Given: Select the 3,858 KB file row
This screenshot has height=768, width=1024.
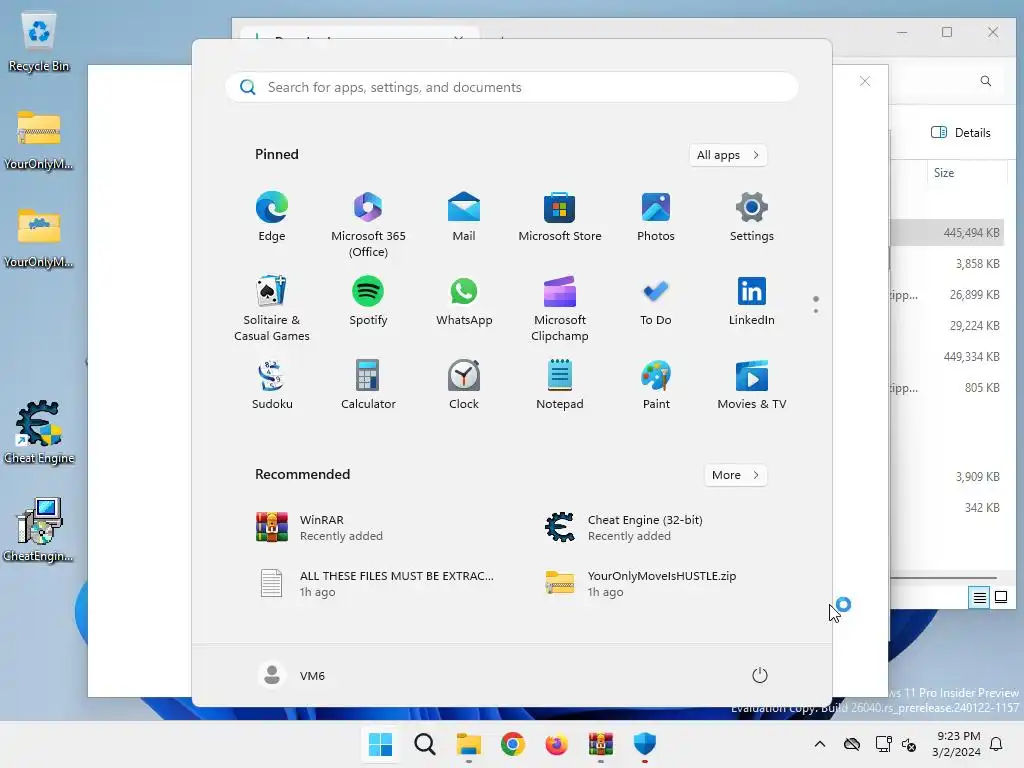Looking at the screenshot, I should (946, 264).
